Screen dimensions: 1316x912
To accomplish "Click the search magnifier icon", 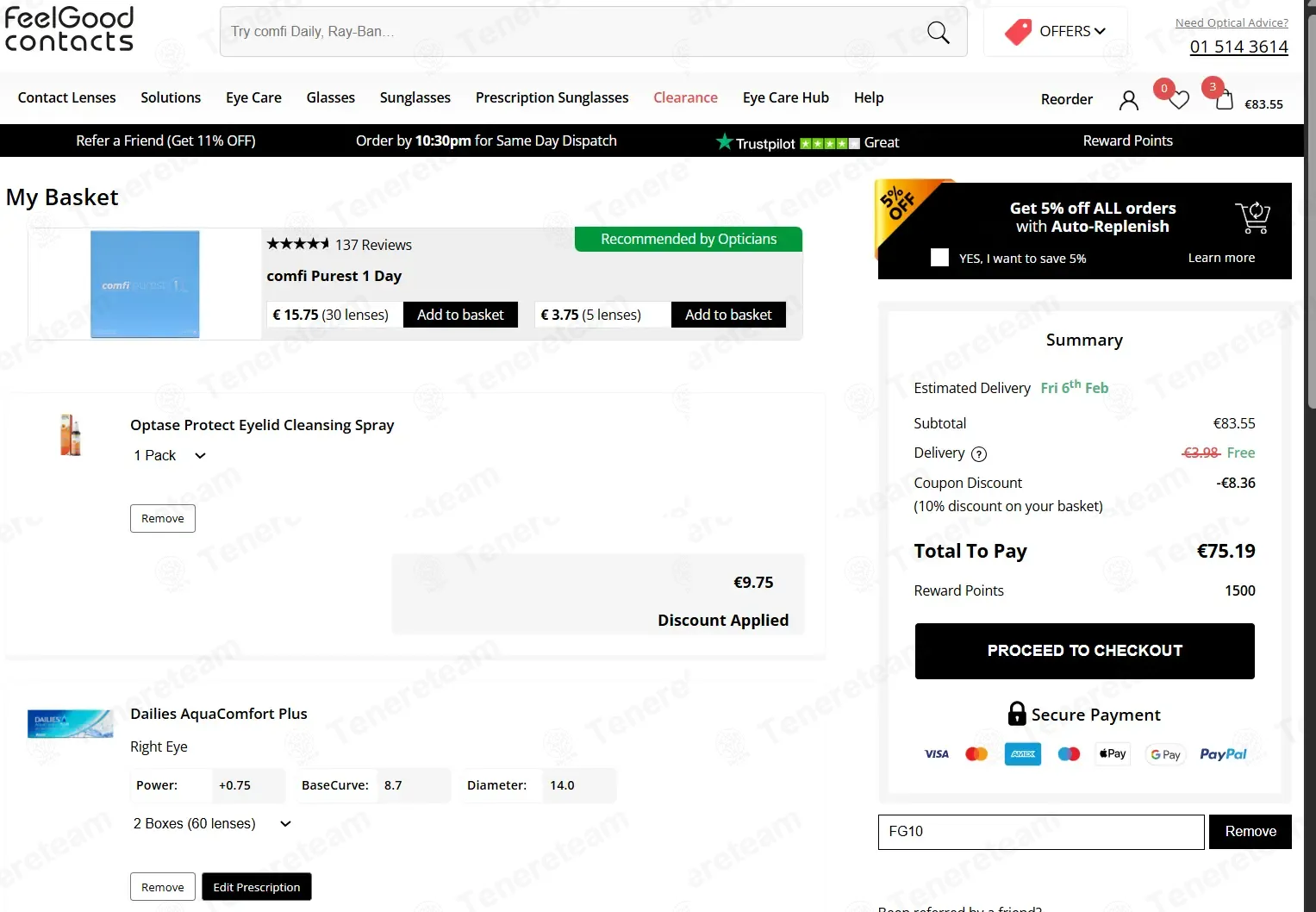I will coord(938,33).
